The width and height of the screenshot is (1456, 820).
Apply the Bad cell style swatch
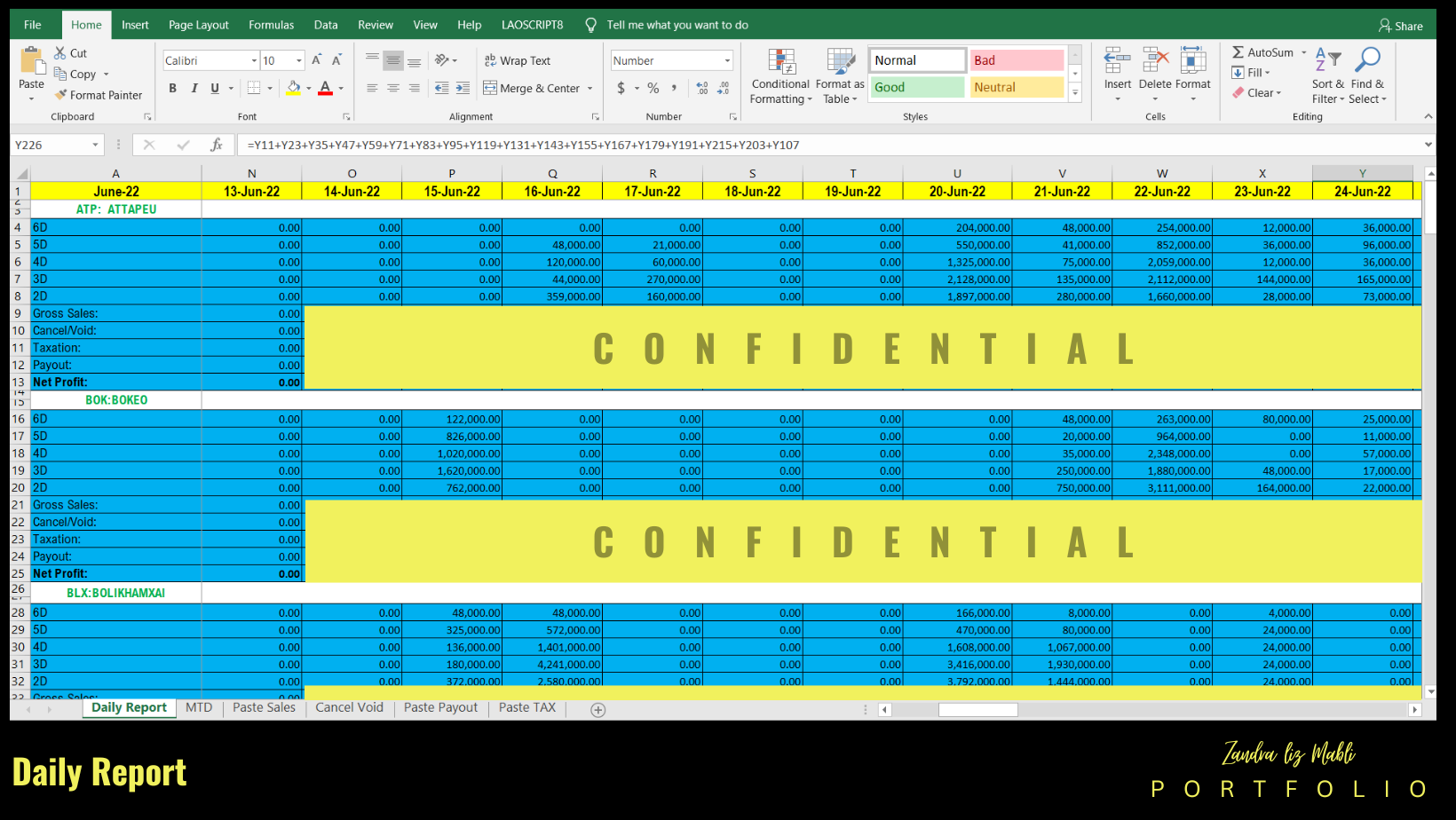tap(1017, 60)
